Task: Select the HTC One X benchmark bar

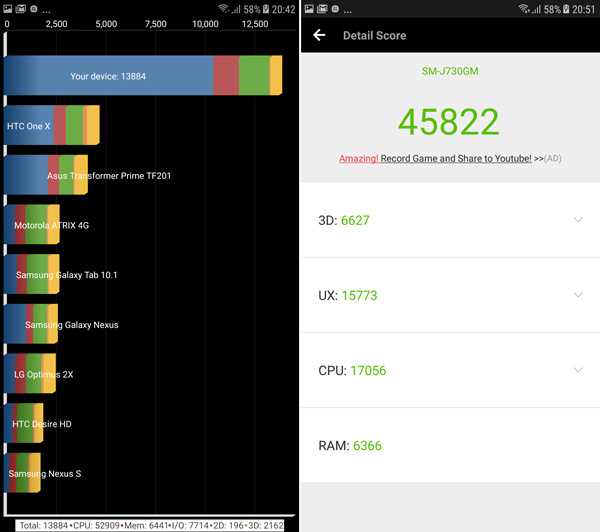Action: [x=51, y=126]
